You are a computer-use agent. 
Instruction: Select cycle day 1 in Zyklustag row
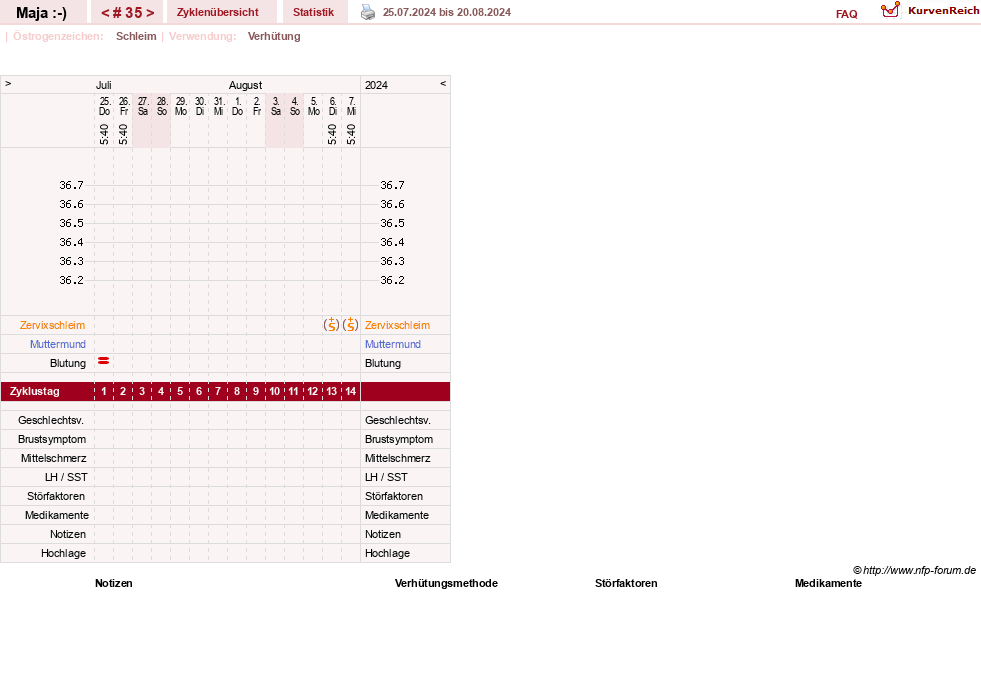coord(104,392)
